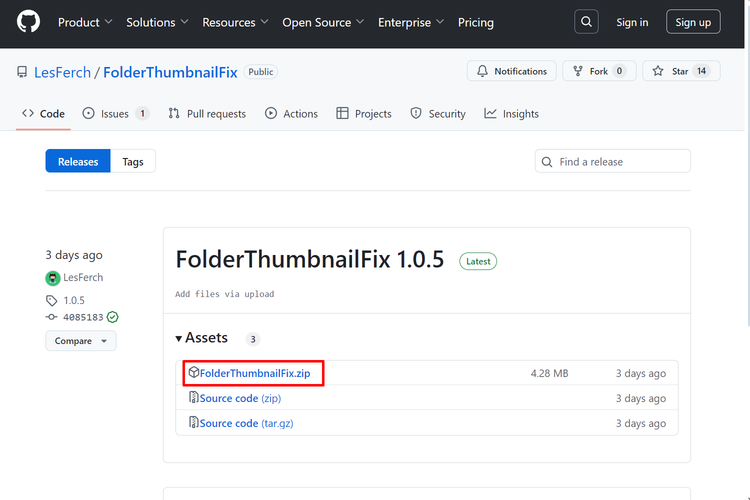Click the package icon beside FolderThumbnailFix.zip
750x500 pixels.
[193, 372]
